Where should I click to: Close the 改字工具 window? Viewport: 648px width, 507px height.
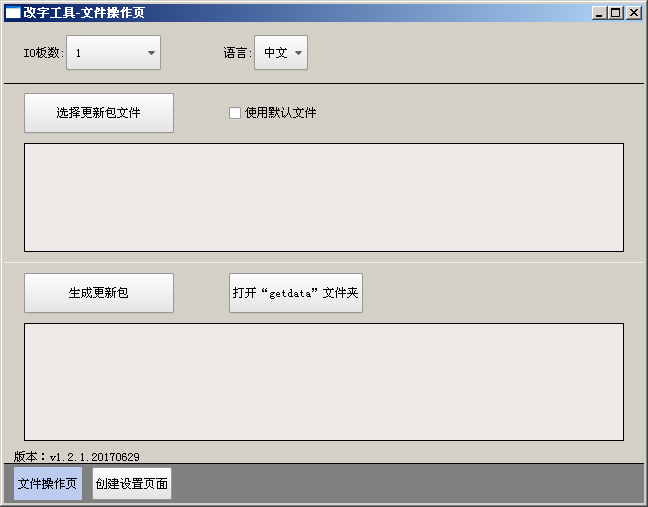pos(634,13)
